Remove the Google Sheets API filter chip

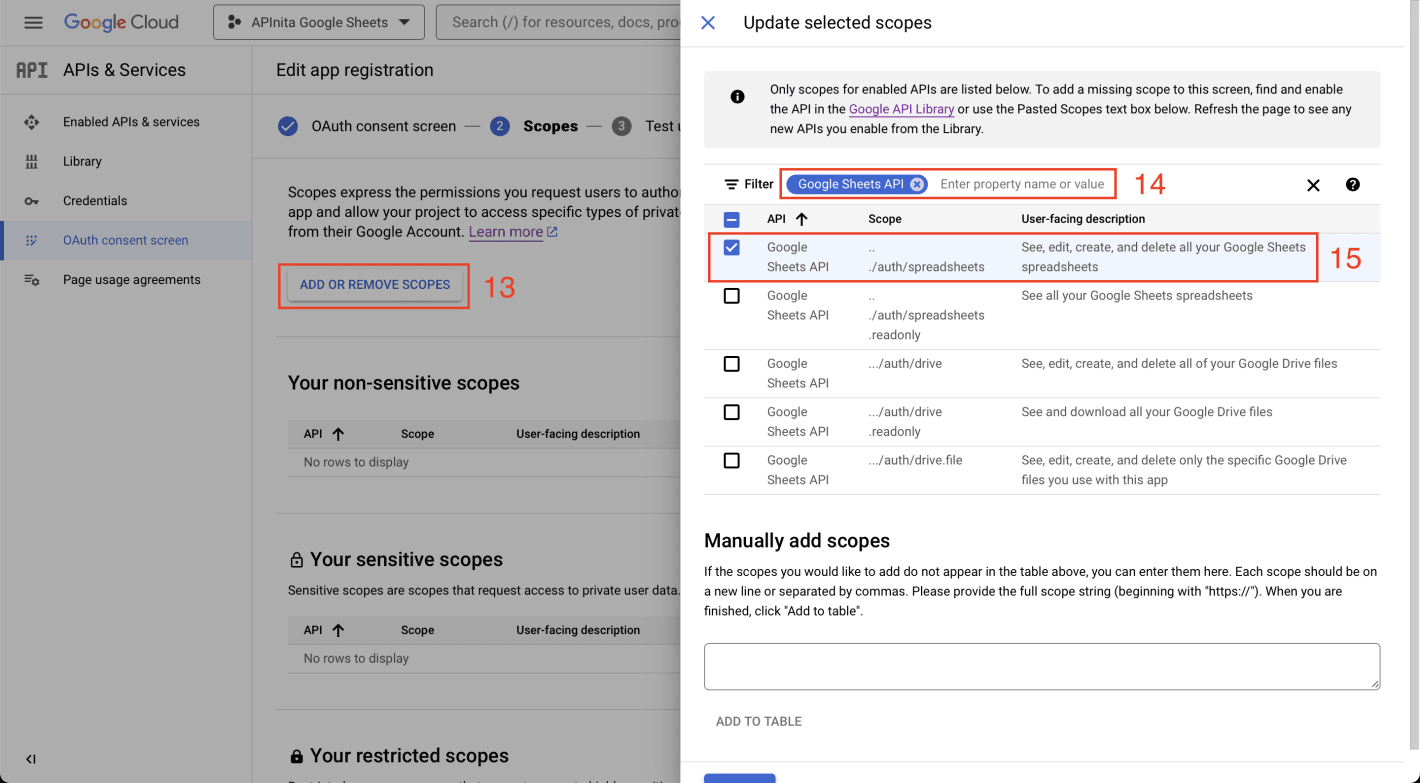tap(917, 184)
